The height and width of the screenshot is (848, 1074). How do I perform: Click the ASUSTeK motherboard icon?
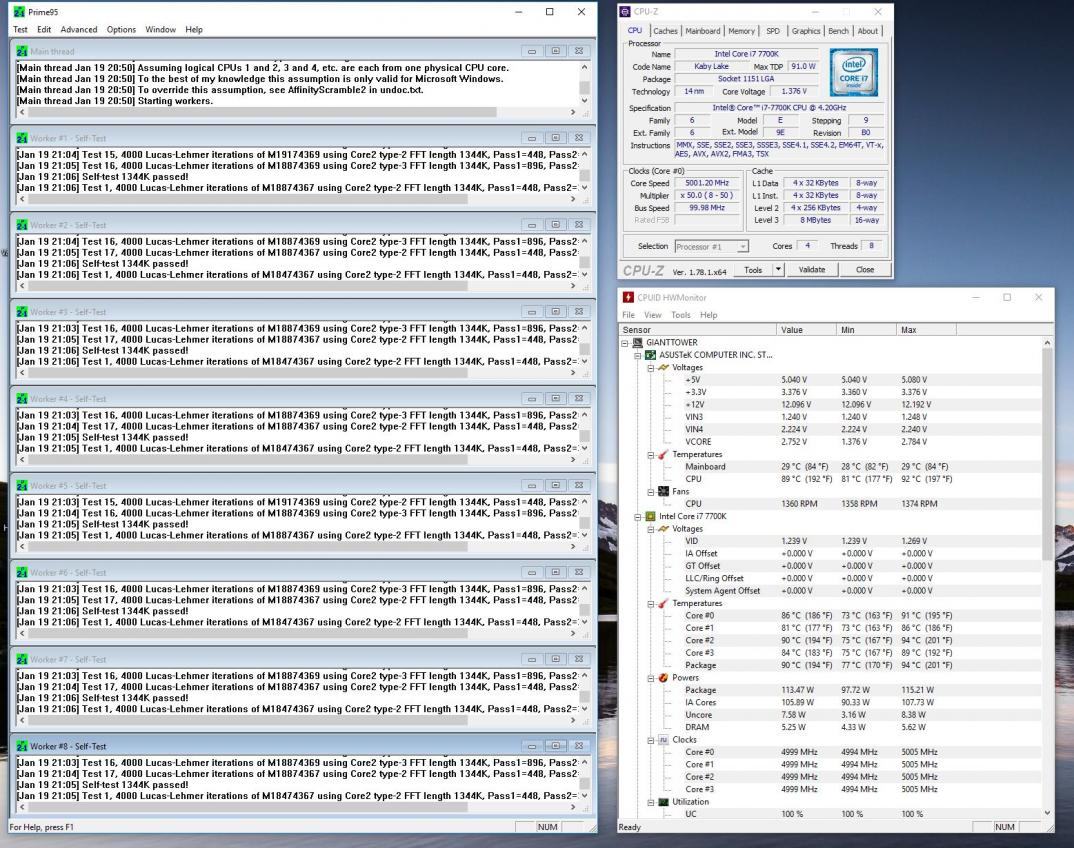click(650, 355)
